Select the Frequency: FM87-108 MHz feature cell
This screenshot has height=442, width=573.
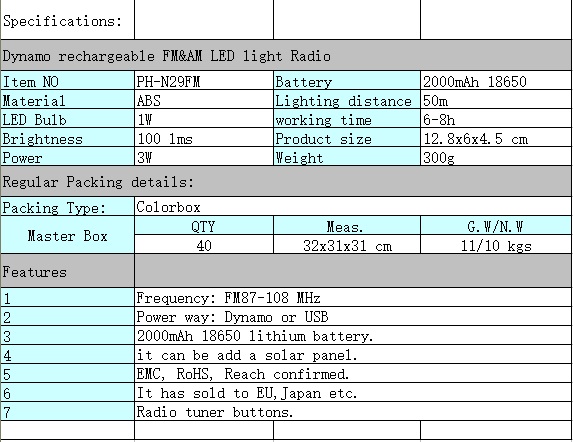(x=353, y=298)
